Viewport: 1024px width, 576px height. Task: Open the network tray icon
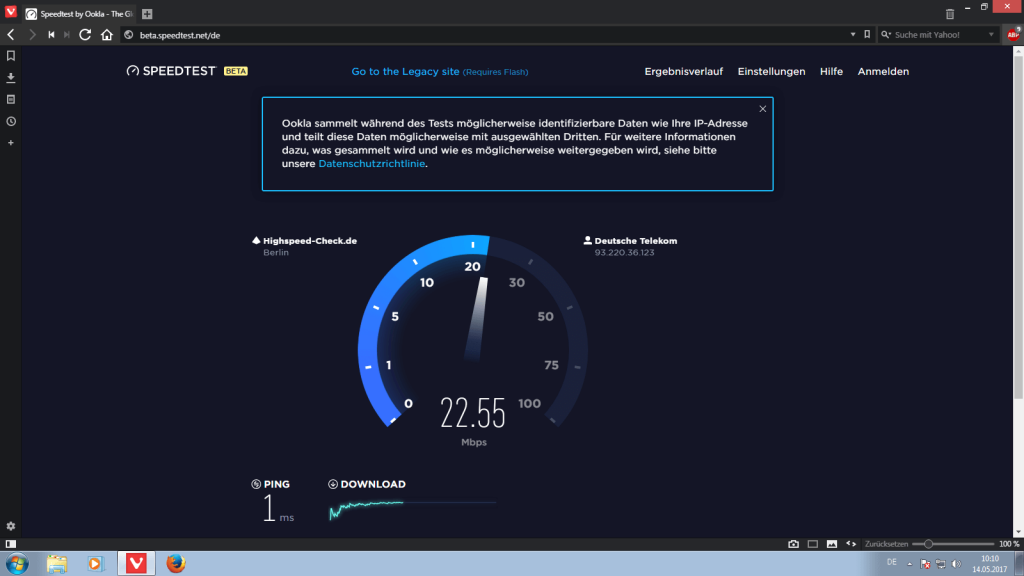(x=940, y=564)
